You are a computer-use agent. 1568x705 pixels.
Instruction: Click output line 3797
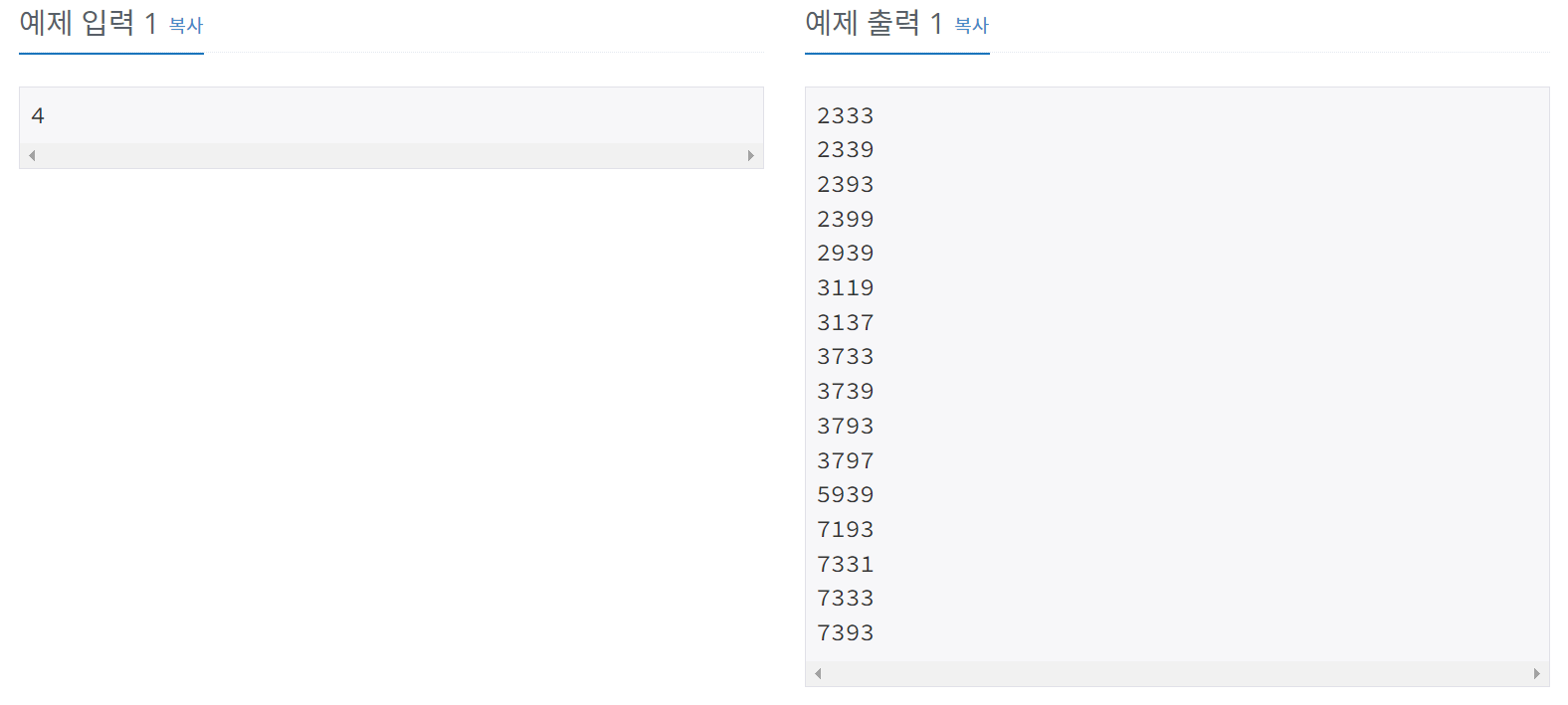click(x=846, y=461)
